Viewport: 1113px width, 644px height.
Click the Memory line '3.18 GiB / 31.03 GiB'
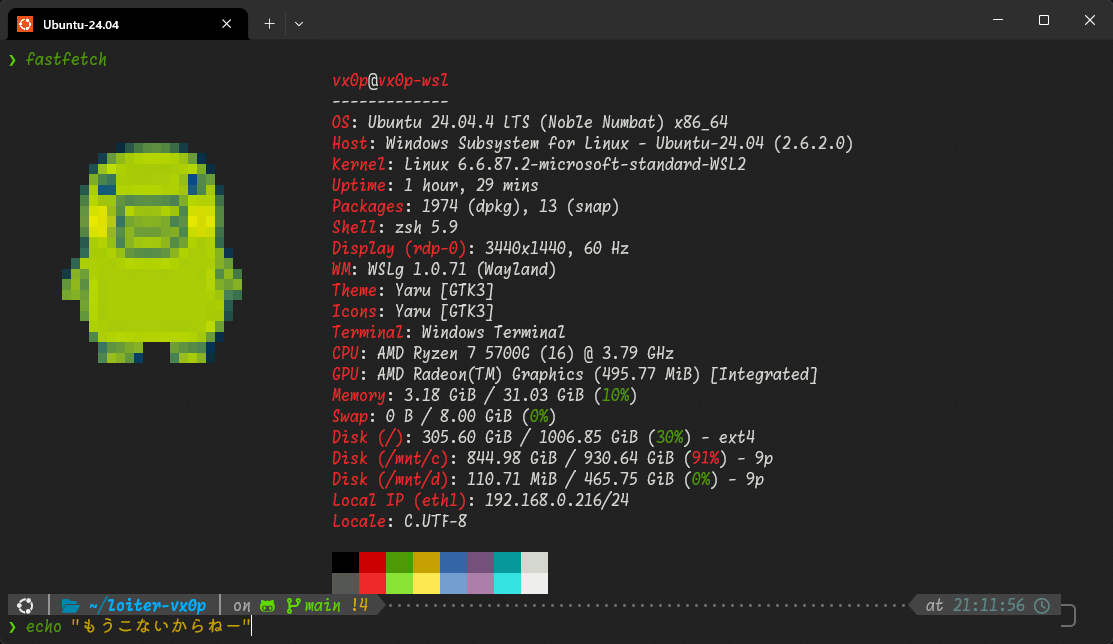[485, 395]
